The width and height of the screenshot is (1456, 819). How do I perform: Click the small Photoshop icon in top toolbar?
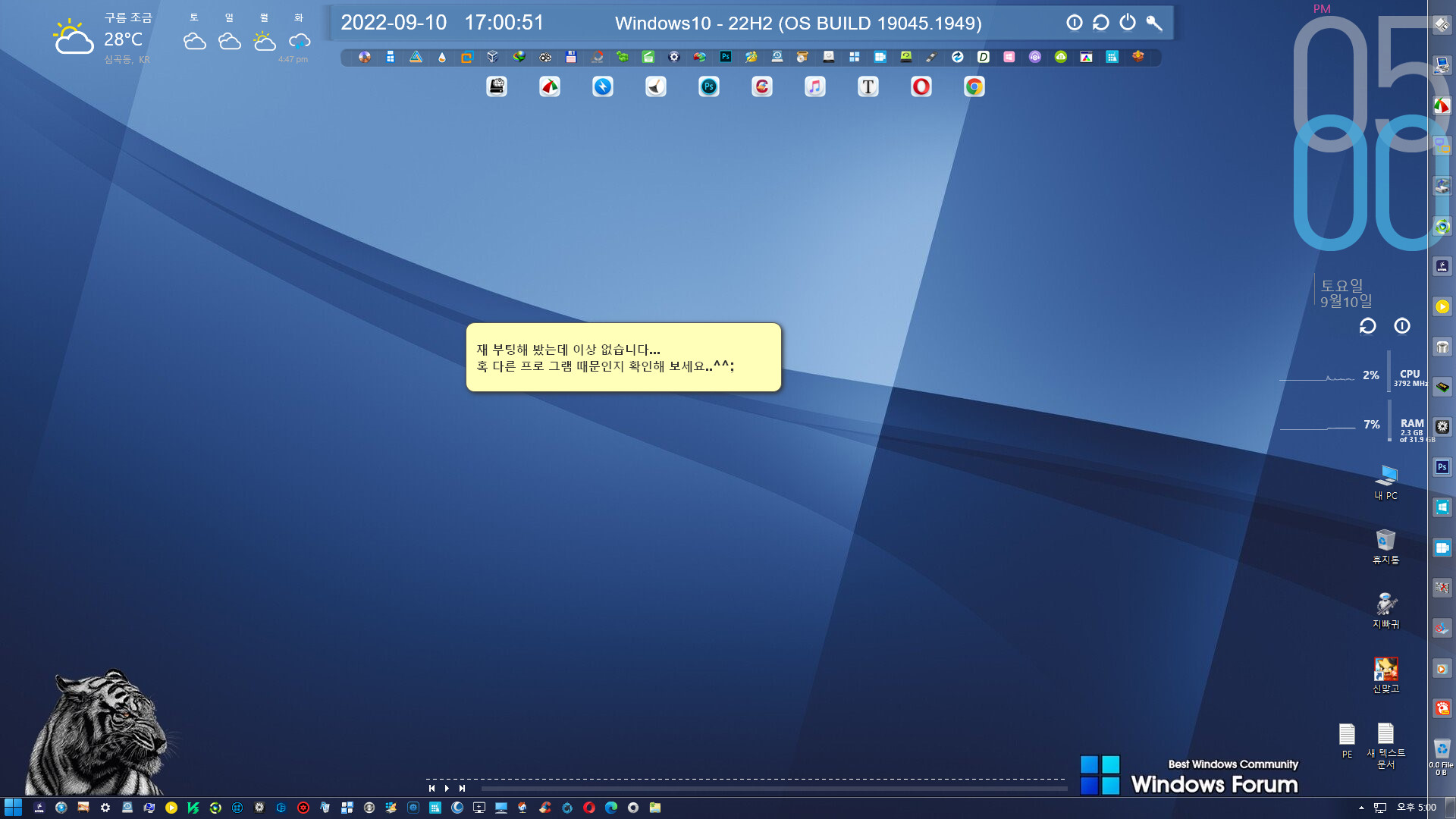click(x=726, y=57)
